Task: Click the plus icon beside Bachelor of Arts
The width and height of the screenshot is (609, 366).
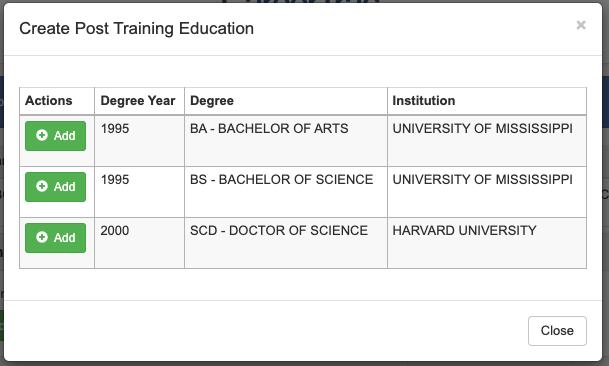Action: click(x=42, y=135)
